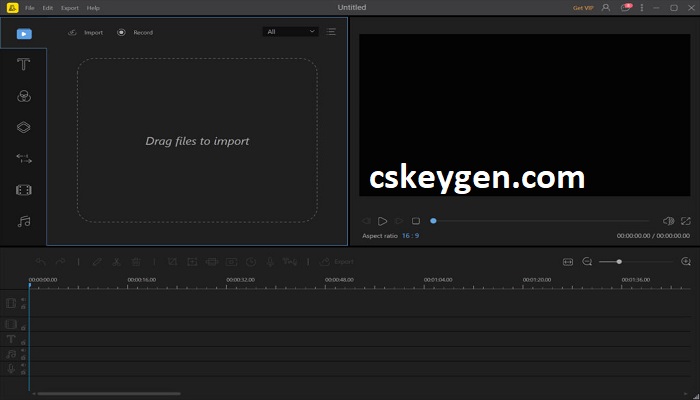Open the Transitions panel
The image size is (700, 400).
click(24, 158)
